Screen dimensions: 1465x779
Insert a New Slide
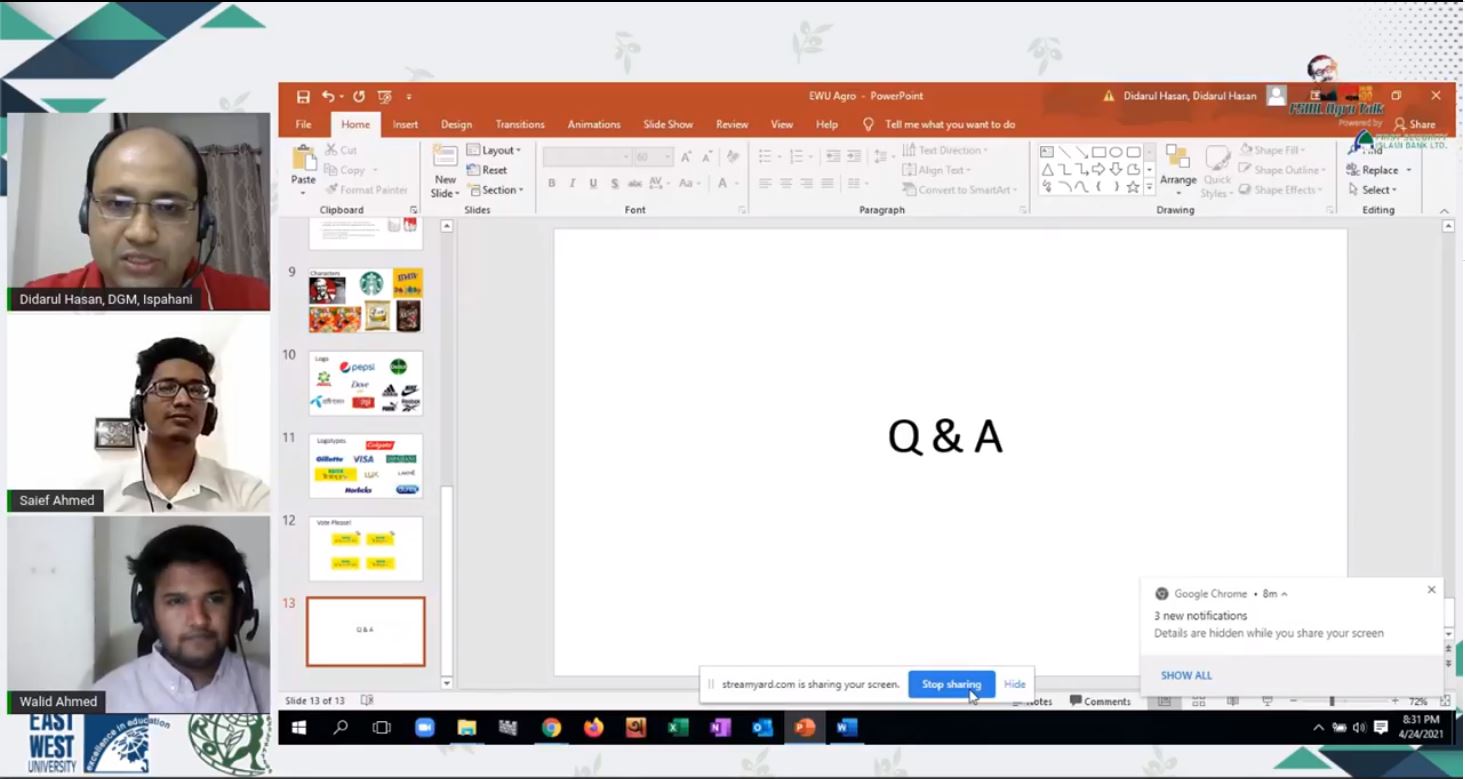(x=445, y=171)
